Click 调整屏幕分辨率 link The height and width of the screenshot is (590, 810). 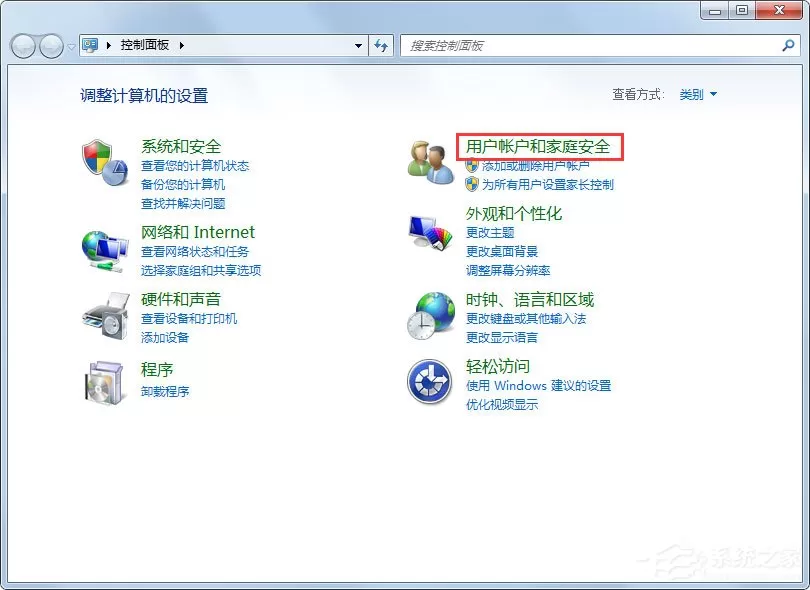[508, 270]
